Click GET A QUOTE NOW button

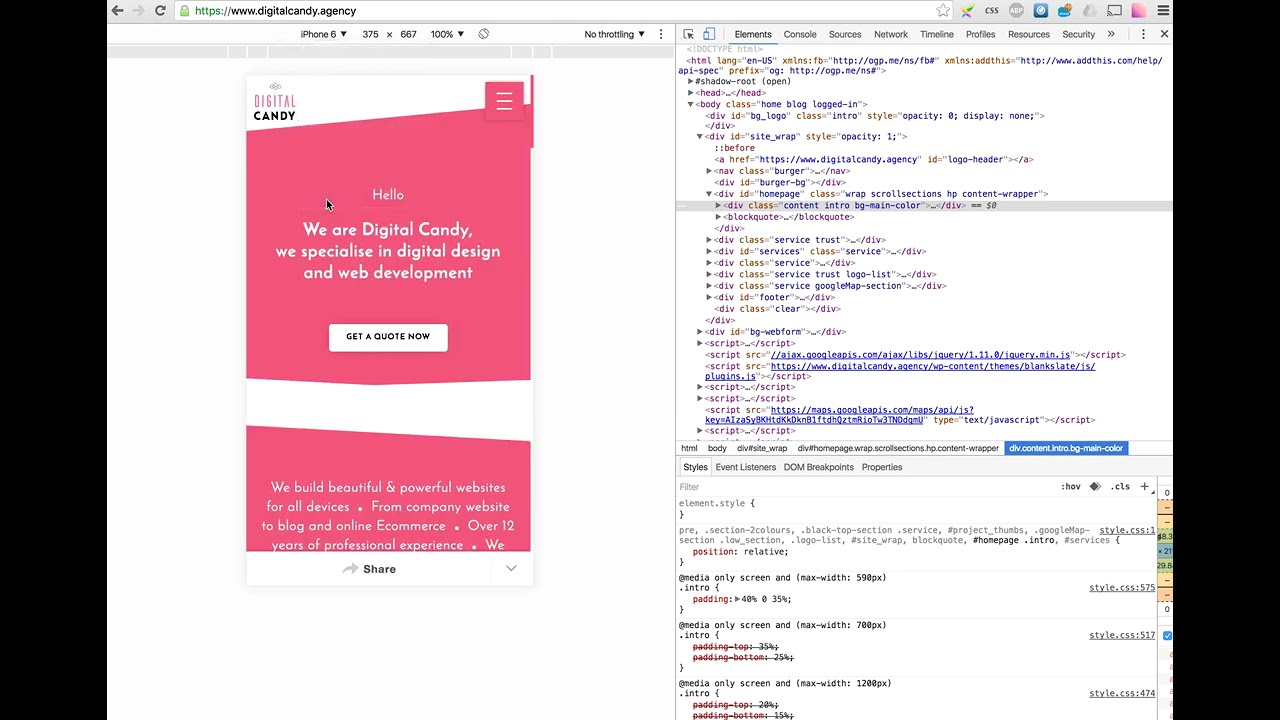pyautogui.click(x=388, y=337)
